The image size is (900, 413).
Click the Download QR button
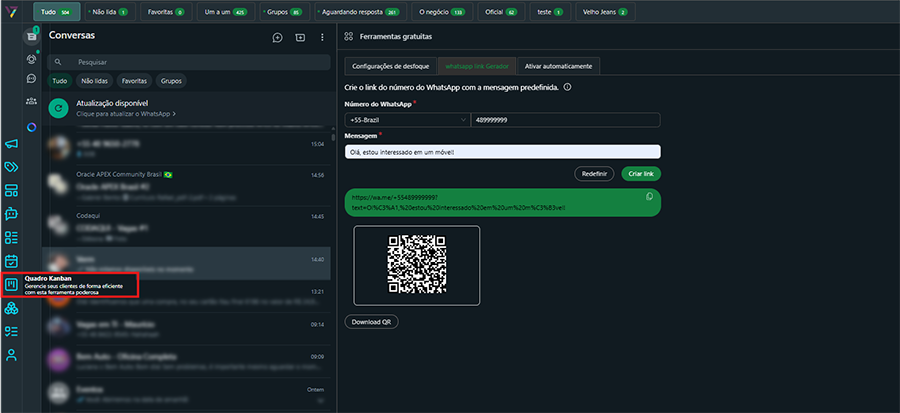[371, 322]
